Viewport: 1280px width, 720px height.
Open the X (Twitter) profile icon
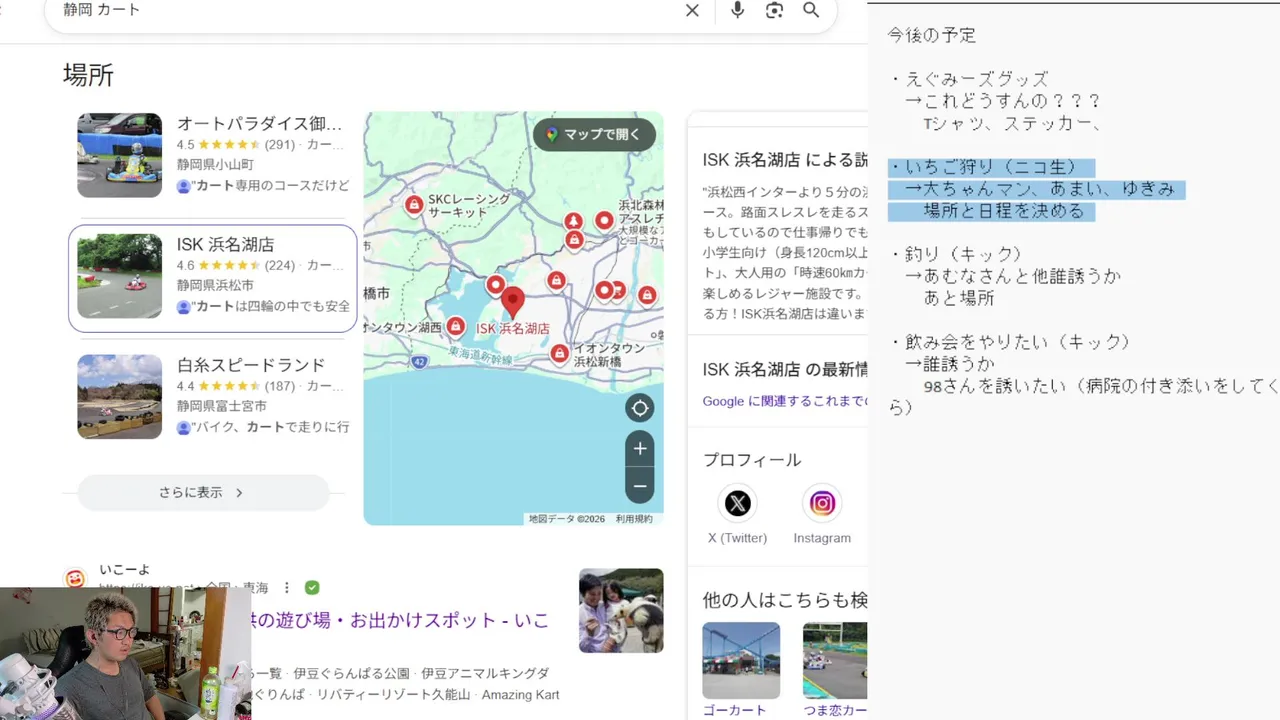(x=738, y=504)
